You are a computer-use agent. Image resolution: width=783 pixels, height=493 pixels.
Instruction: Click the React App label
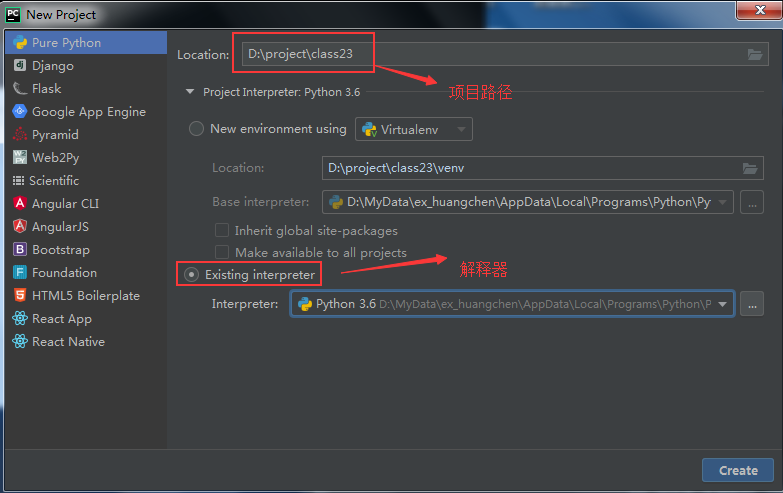[x=62, y=319]
